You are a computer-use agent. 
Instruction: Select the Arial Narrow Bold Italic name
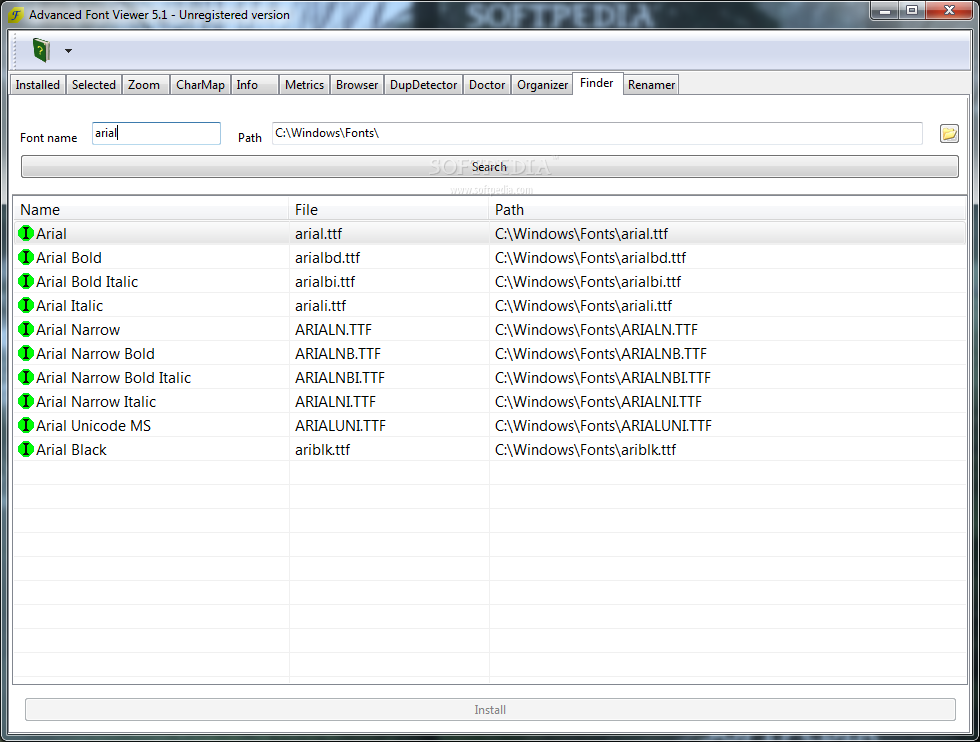[113, 378]
